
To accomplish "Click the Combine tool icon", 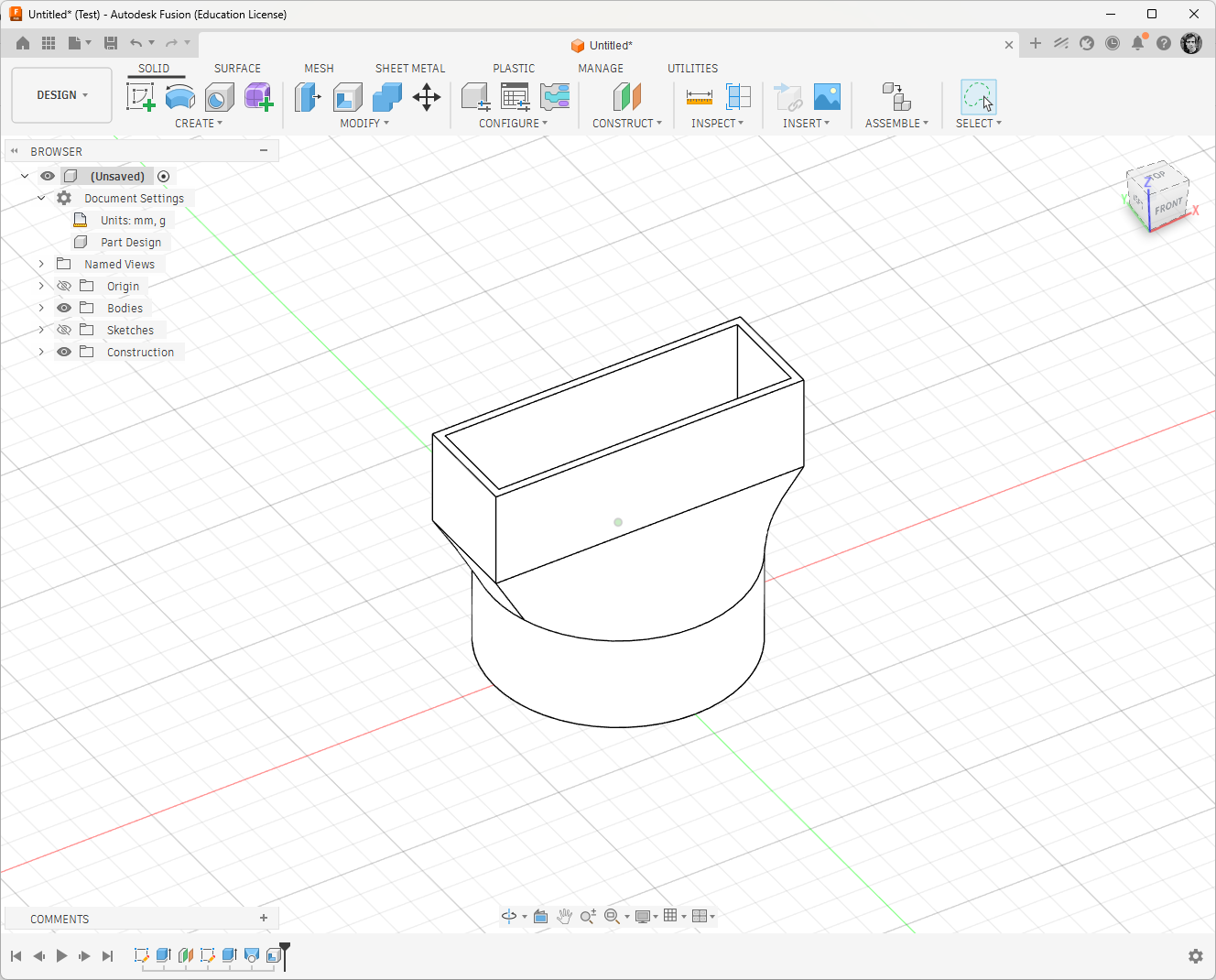I will pyautogui.click(x=387, y=96).
